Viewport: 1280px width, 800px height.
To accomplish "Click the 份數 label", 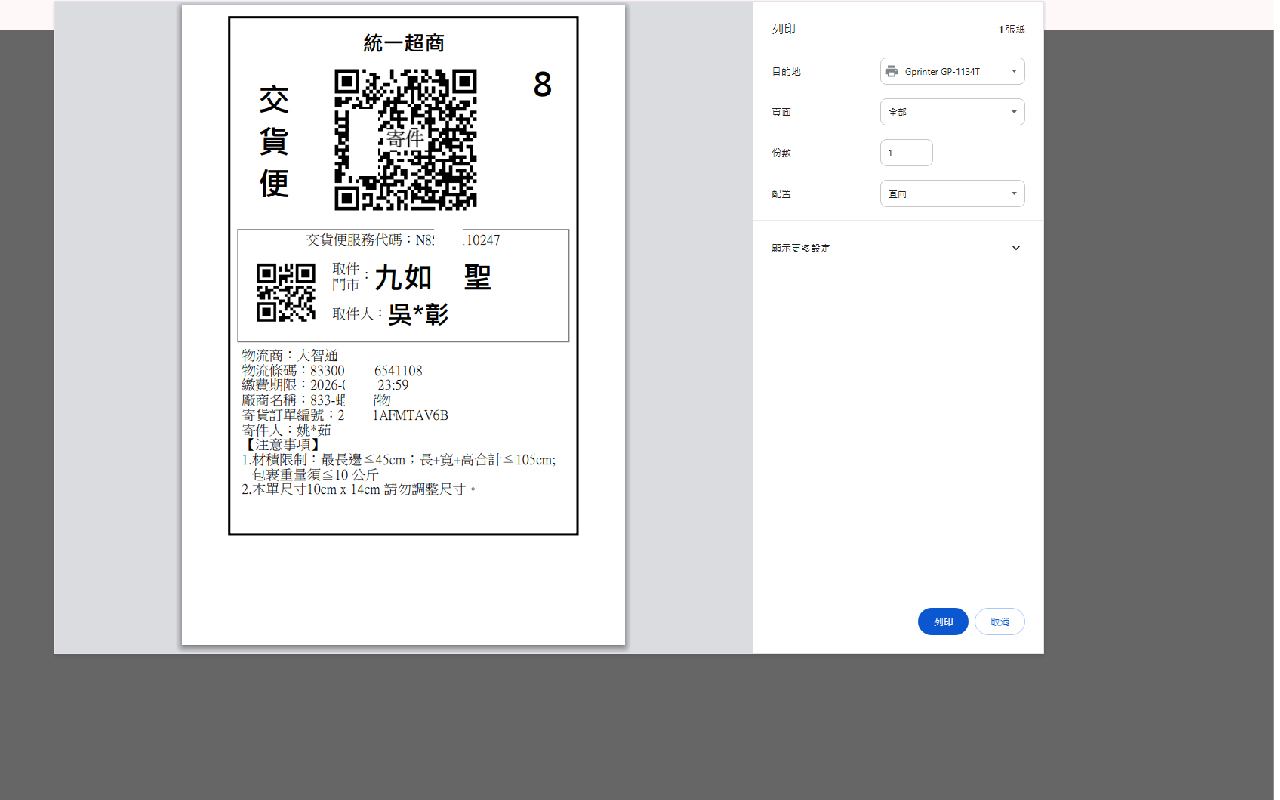I will point(781,153).
